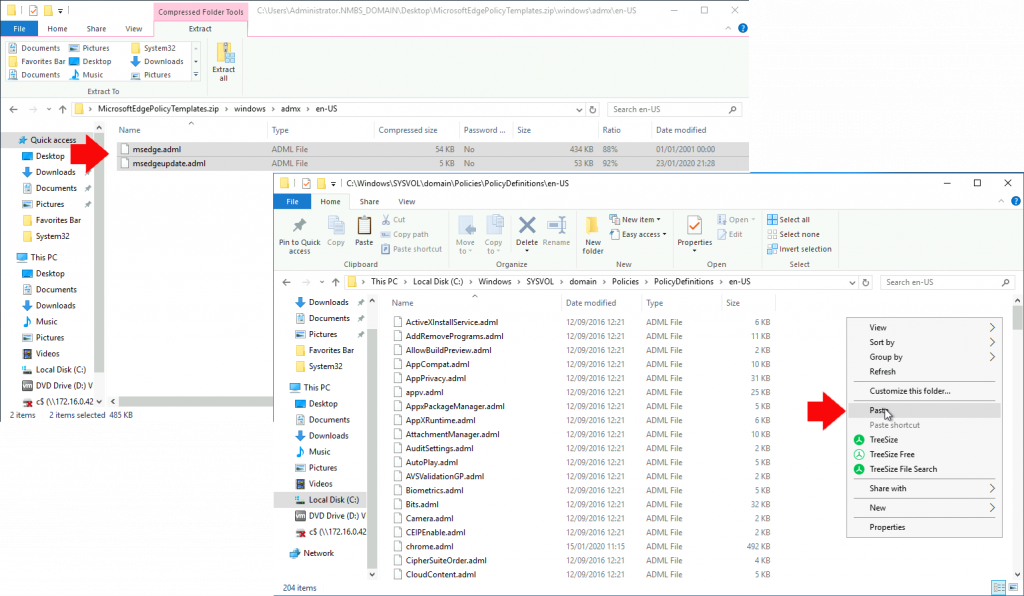Refresh the zip window address bar
Image resolution: width=1024 pixels, height=596 pixels.
point(593,109)
